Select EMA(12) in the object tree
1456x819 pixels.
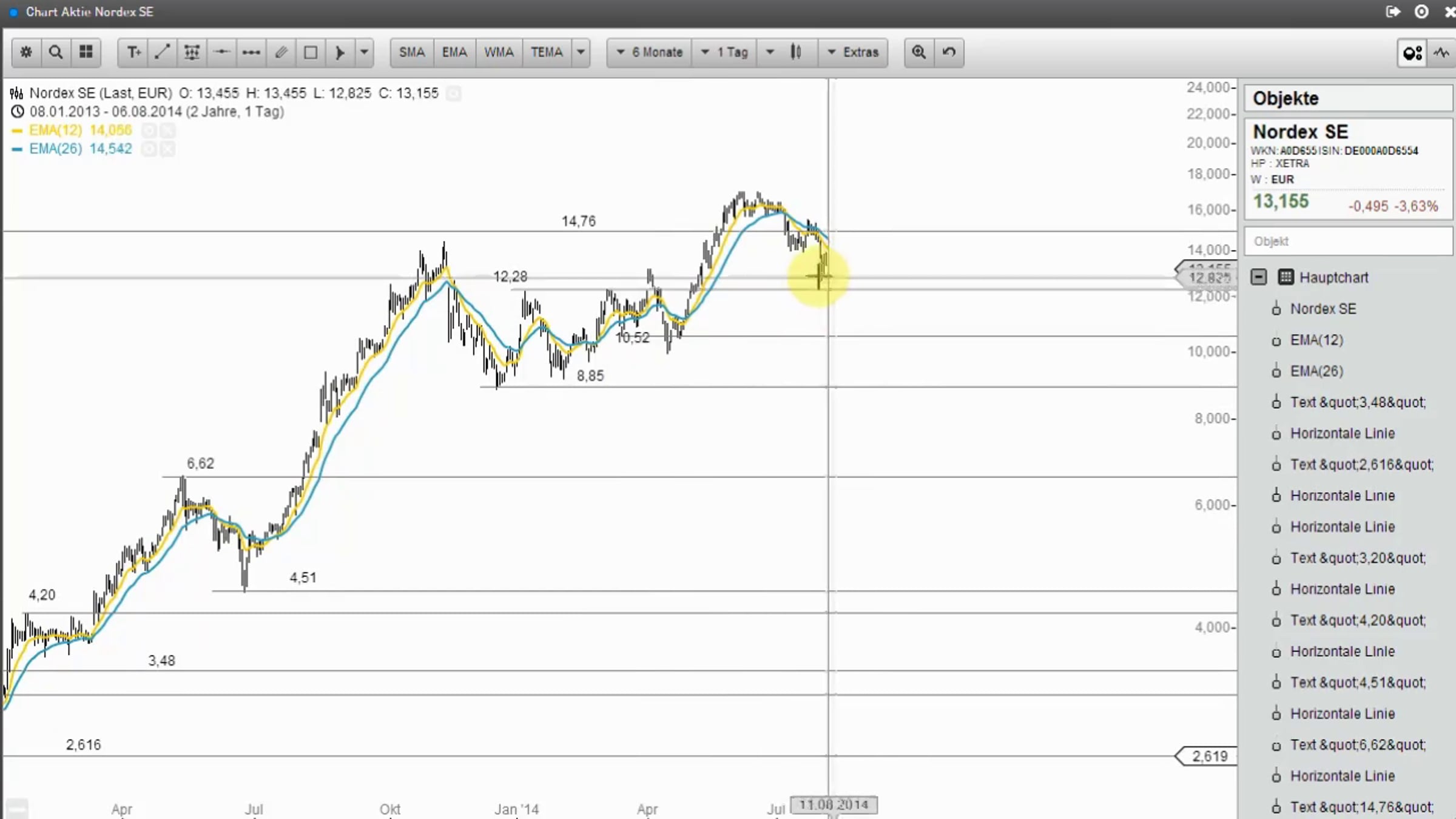tap(1316, 340)
